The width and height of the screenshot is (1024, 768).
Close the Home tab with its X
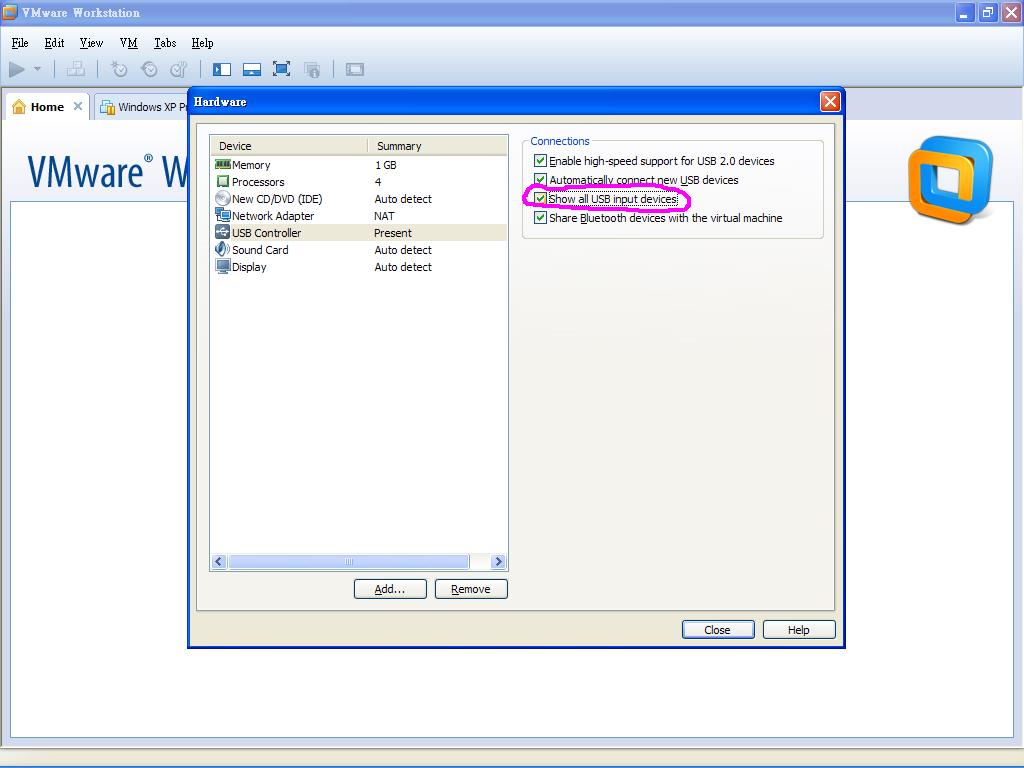pos(78,106)
